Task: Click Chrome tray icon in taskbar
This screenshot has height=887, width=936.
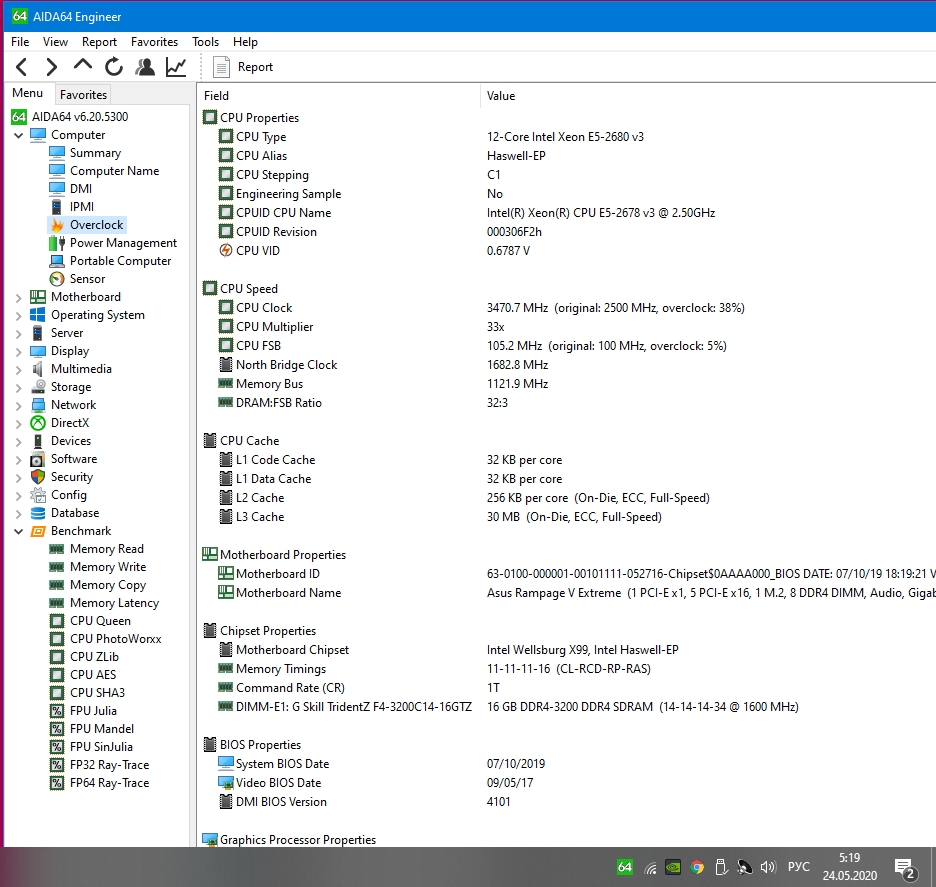Action: [697, 867]
